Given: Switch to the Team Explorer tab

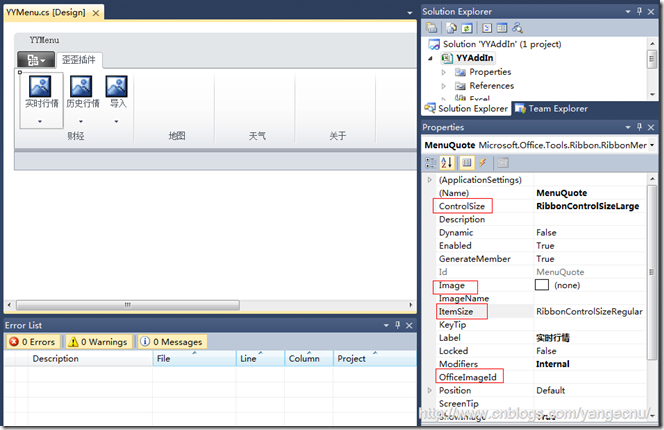Looking at the screenshot, I should coord(551,109).
